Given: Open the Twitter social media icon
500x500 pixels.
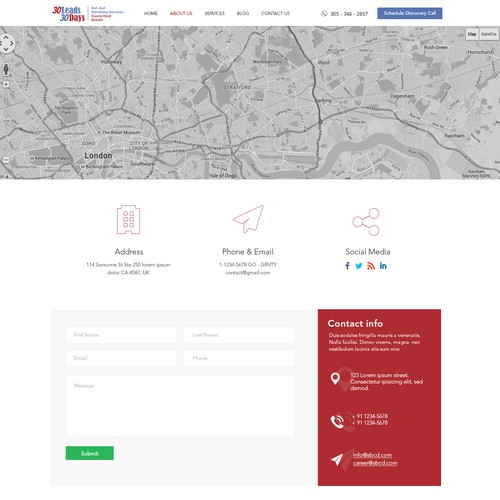Looking at the screenshot, I should coord(359,266).
